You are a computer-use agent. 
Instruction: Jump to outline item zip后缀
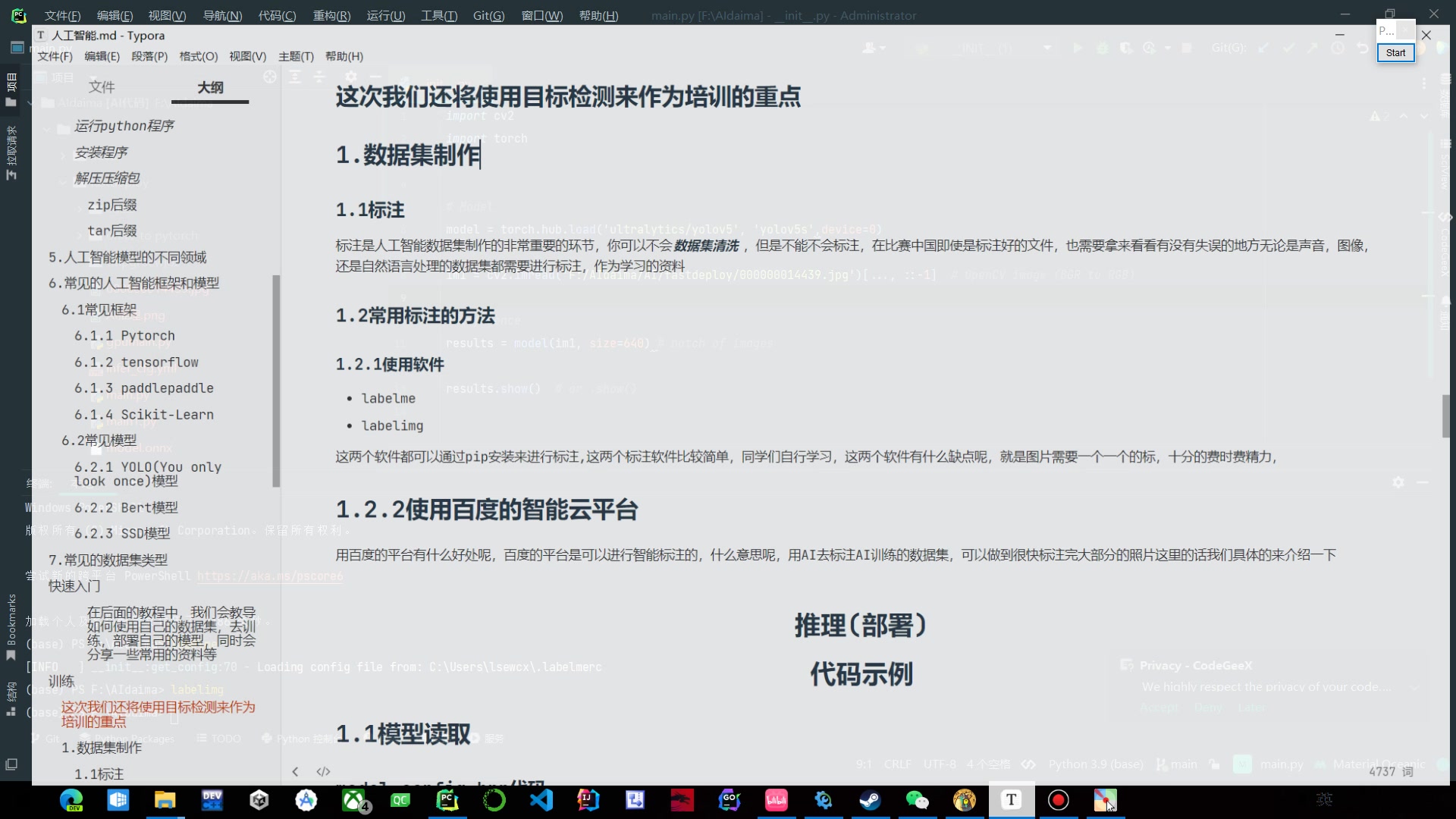coord(112,205)
